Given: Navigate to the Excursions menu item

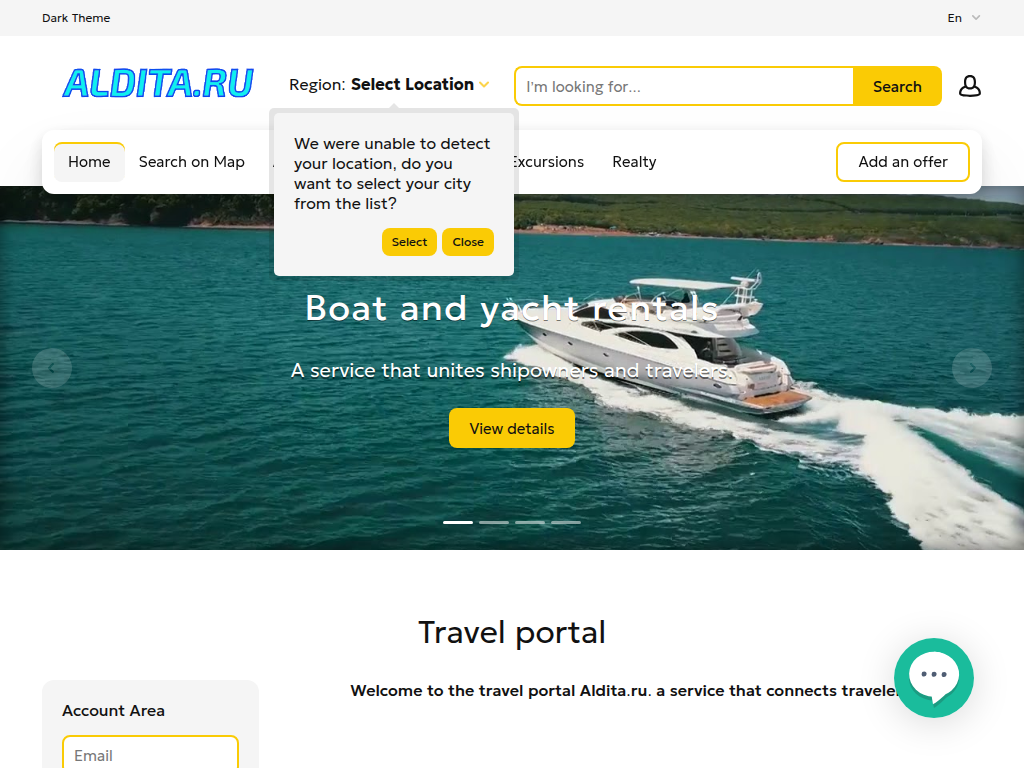Looking at the screenshot, I should tap(547, 162).
